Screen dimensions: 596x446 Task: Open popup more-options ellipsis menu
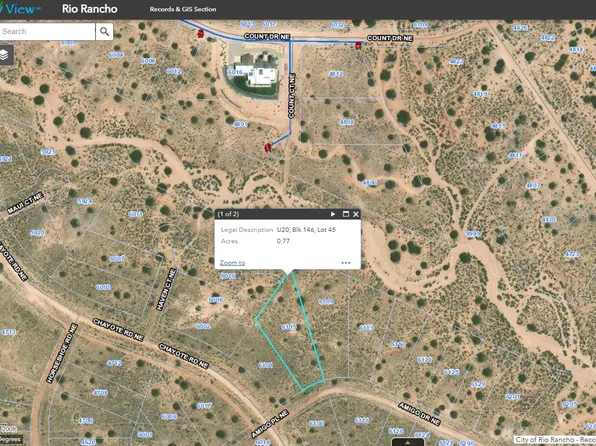(346, 263)
